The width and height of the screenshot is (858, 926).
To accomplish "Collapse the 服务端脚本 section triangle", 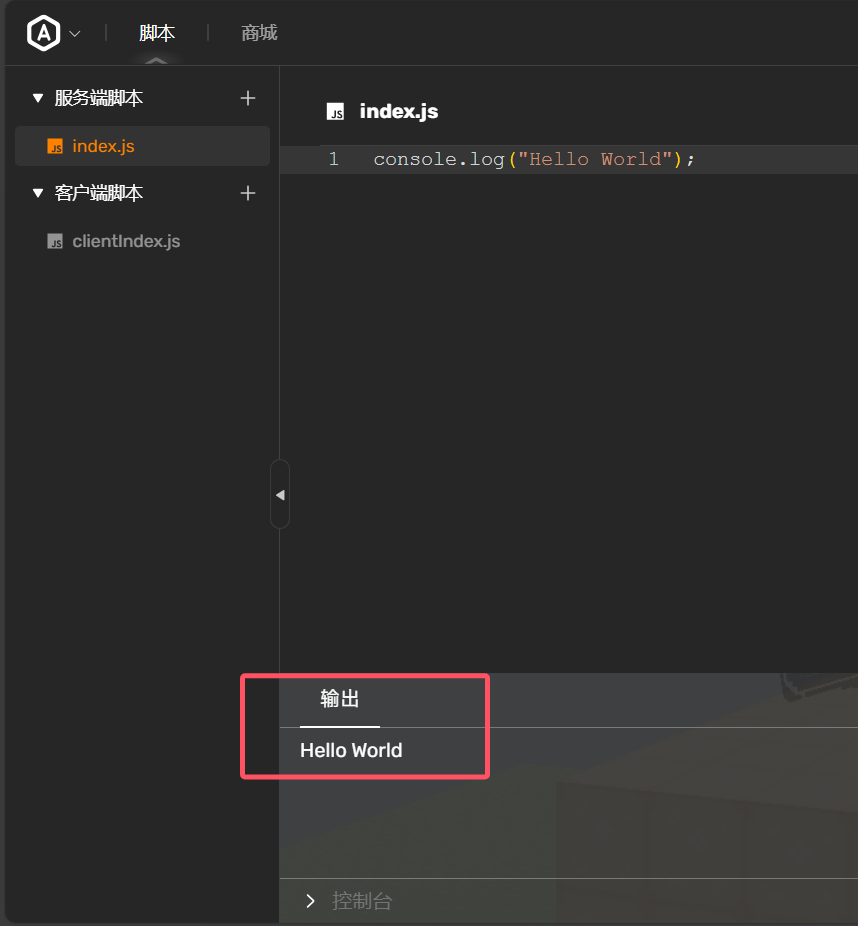I will [38, 98].
